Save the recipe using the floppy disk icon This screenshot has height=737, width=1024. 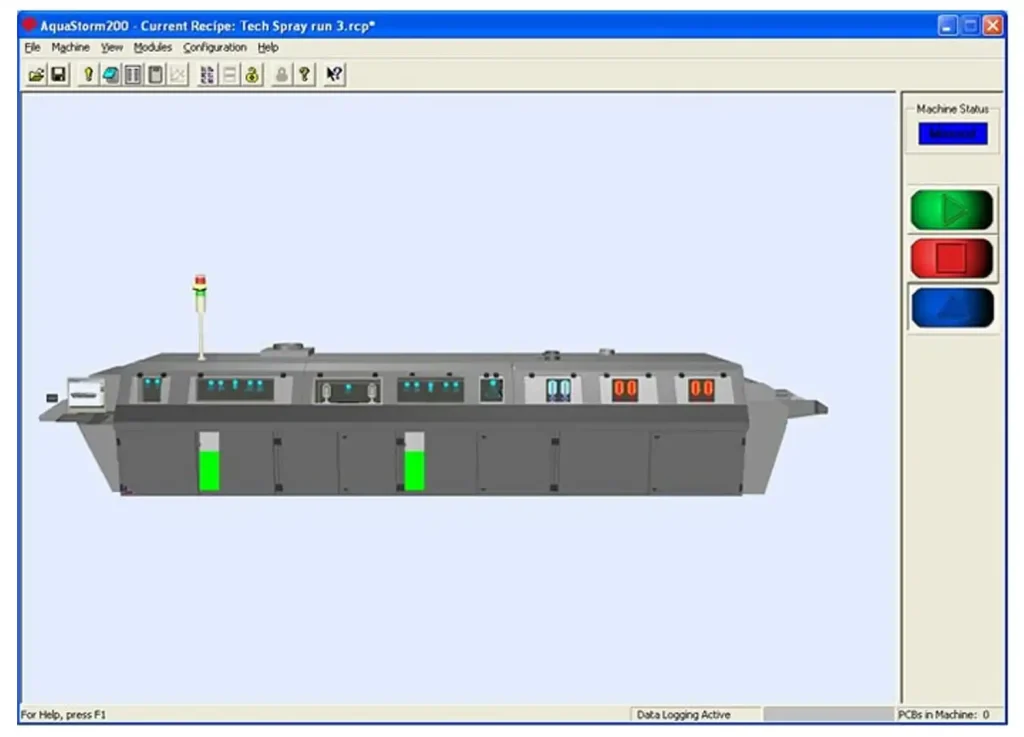59,75
